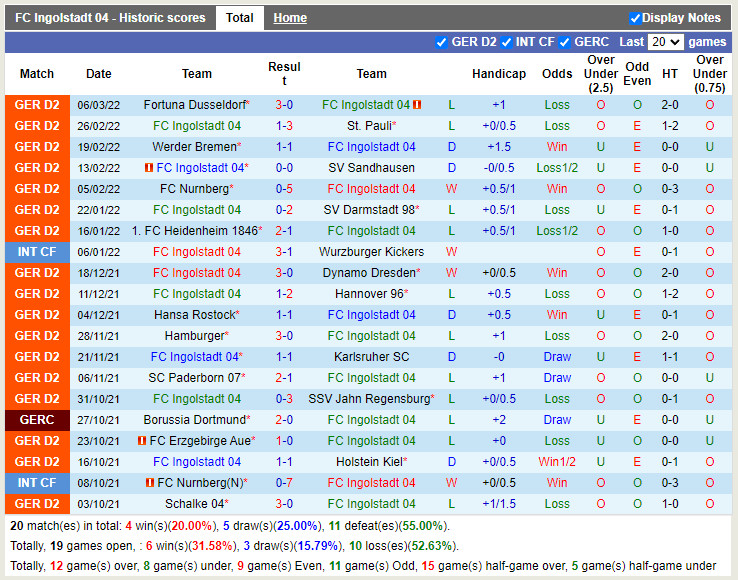Uncheck the INT CF league filter
Viewport: 738px width, 580px height.
506,42
